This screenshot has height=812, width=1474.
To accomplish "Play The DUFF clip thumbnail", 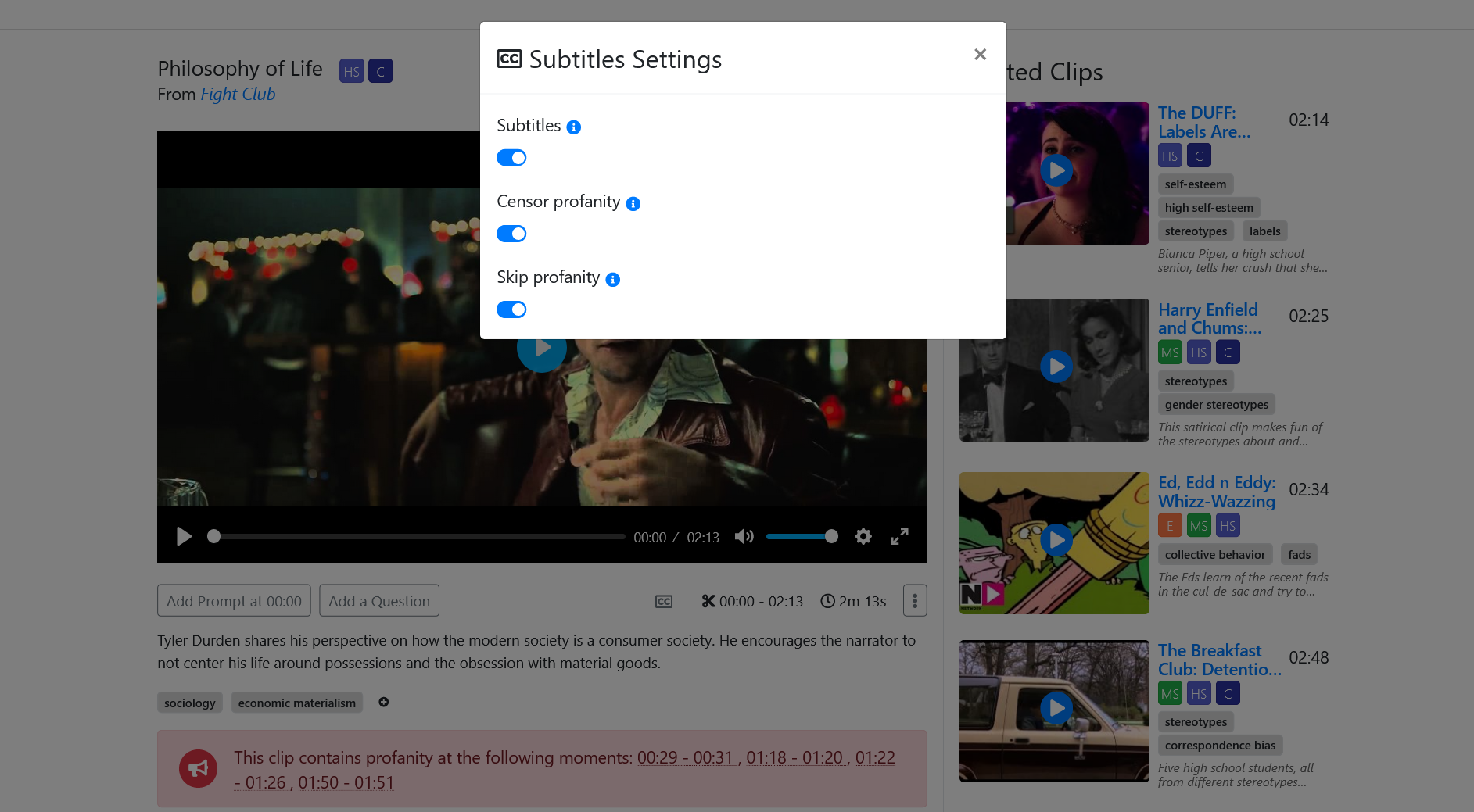I will (1056, 170).
